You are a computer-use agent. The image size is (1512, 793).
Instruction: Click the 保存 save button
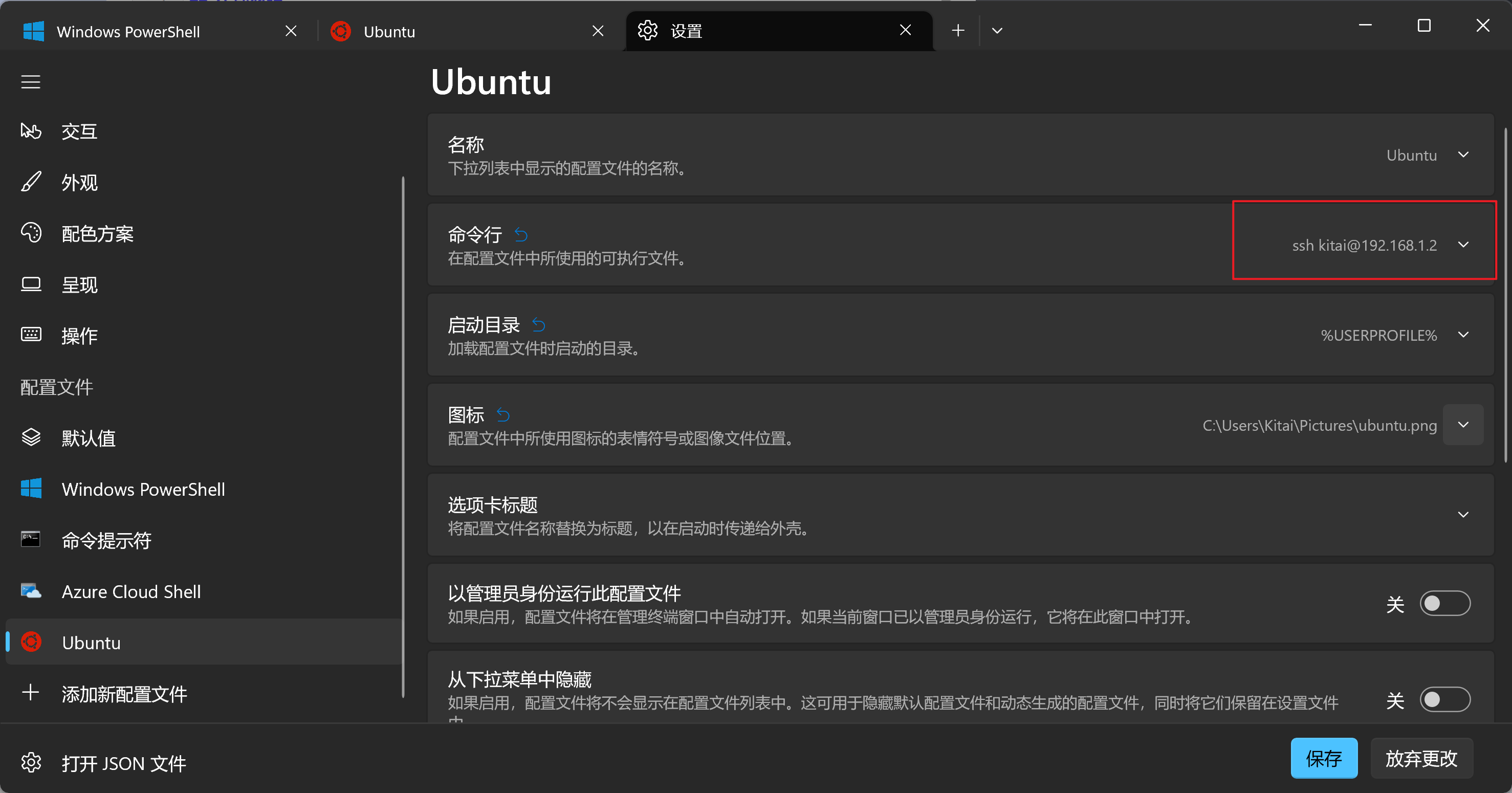pyautogui.click(x=1324, y=758)
